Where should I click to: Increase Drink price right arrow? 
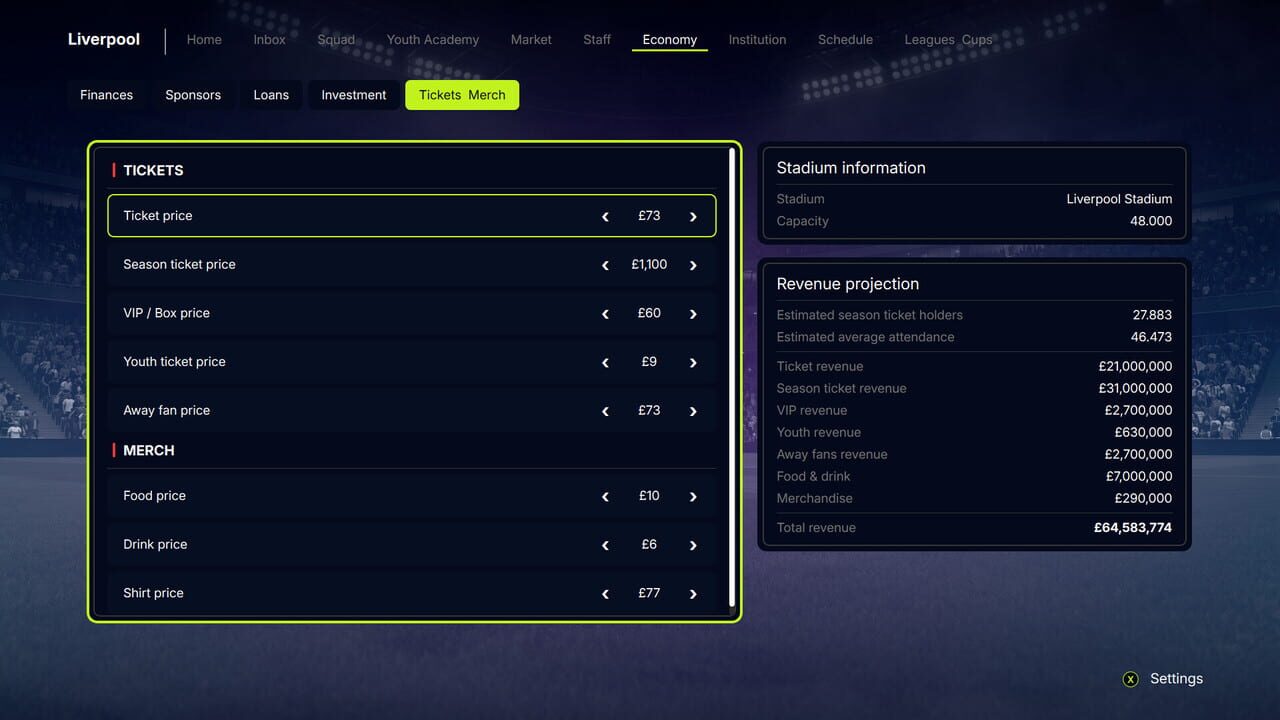click(693, 545)
